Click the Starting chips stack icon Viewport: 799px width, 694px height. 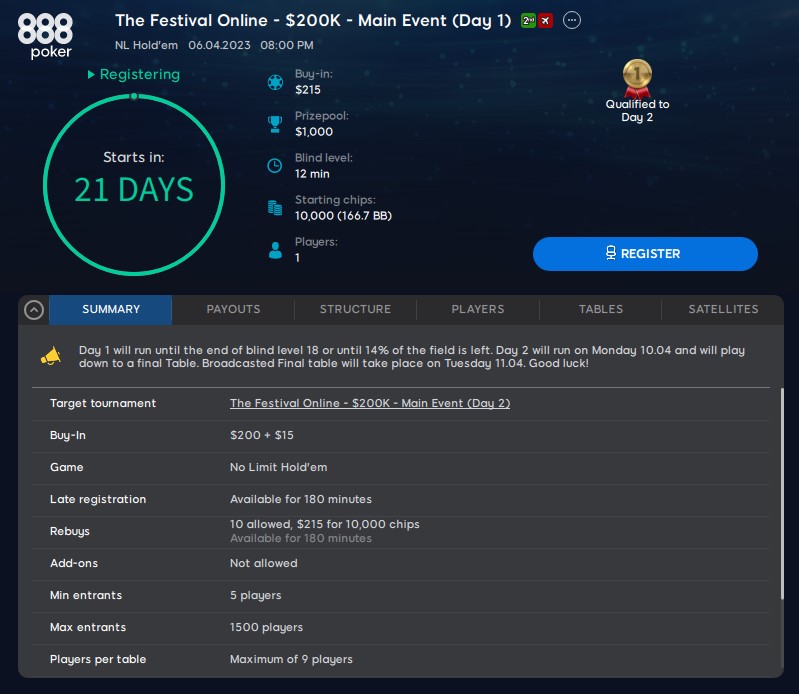click(275, 207)
